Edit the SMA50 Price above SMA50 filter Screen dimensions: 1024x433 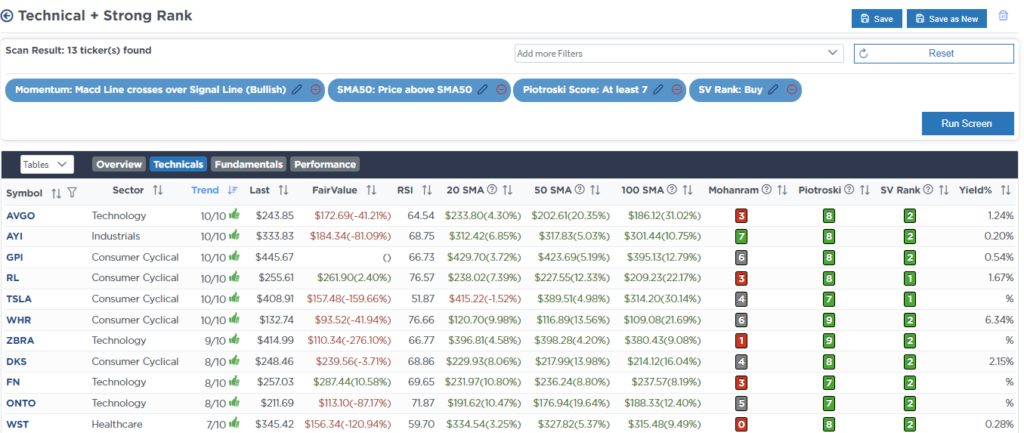pyautogui.click(x=483, y=90)
